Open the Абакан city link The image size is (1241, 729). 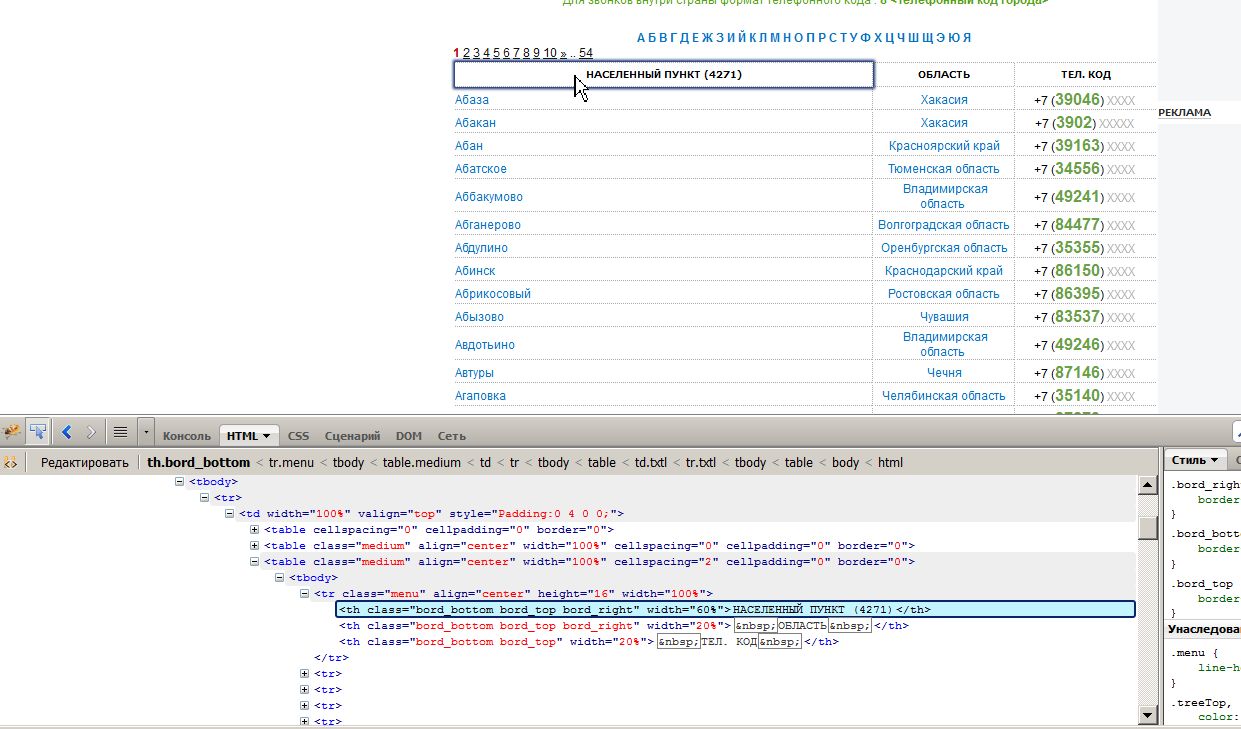pos(475,123)
